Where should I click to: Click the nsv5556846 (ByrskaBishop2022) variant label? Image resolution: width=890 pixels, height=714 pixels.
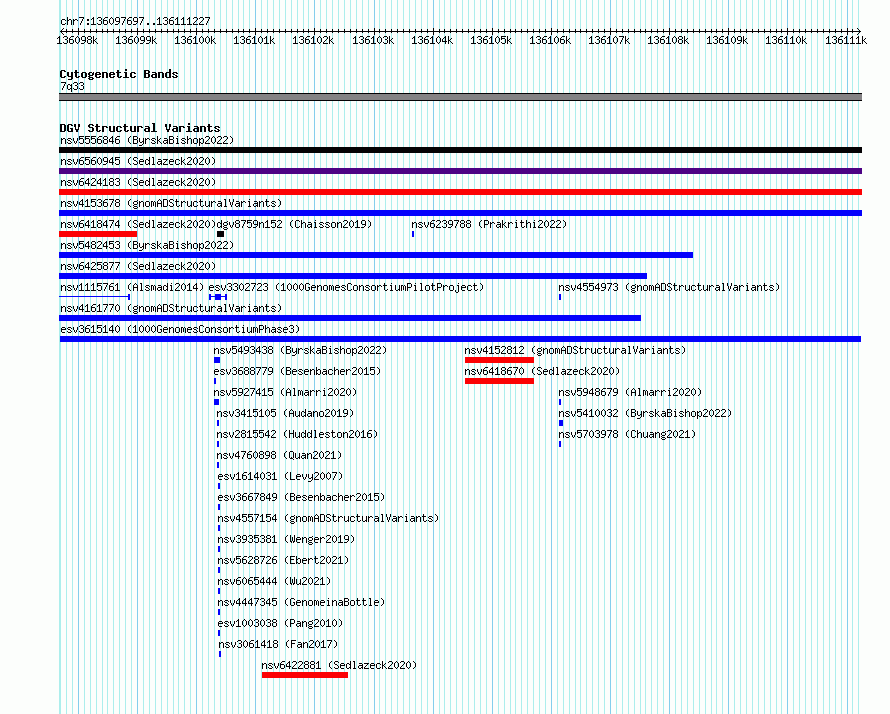pos(147,140)
